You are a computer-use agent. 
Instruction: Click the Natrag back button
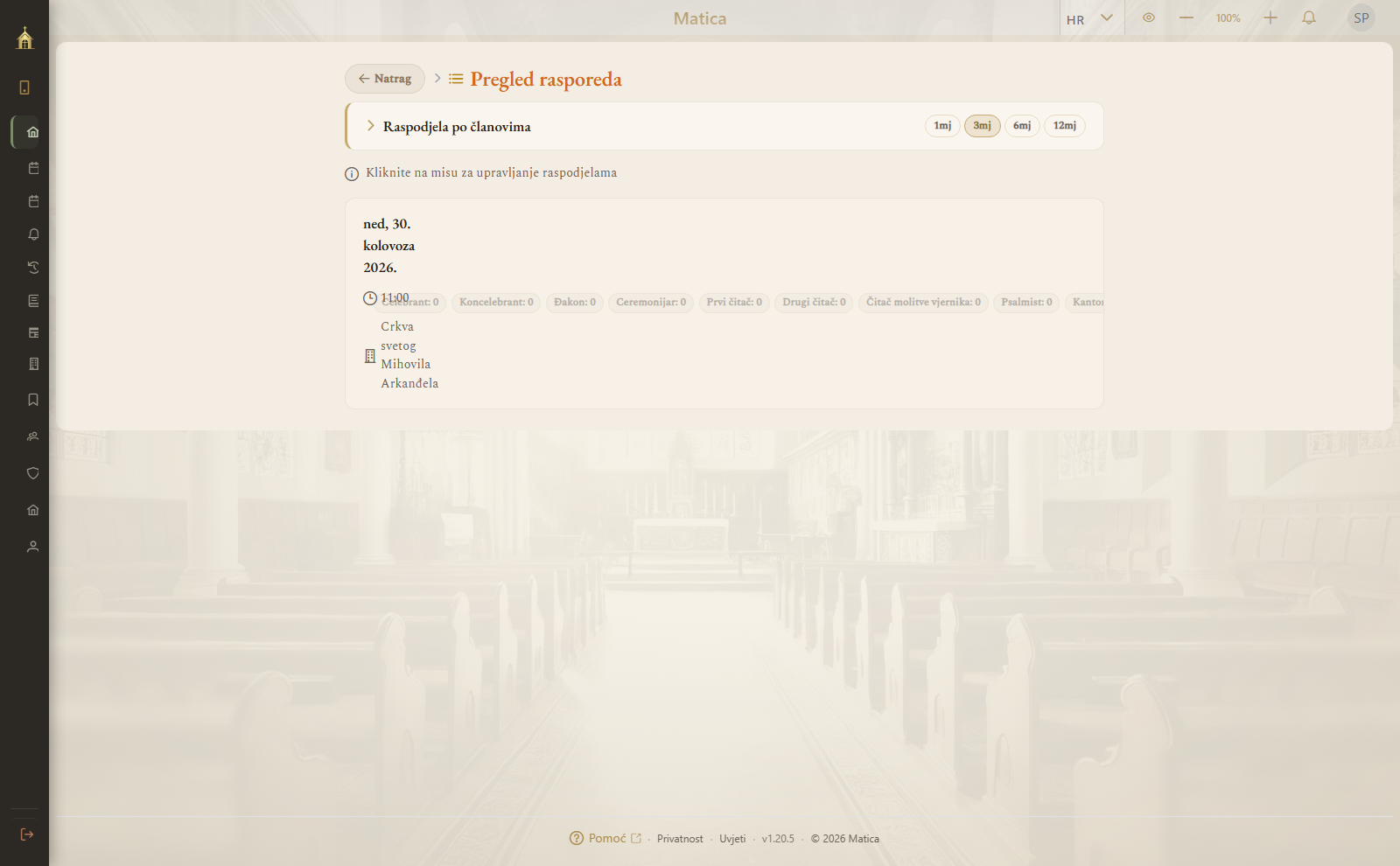coord(385,79)
